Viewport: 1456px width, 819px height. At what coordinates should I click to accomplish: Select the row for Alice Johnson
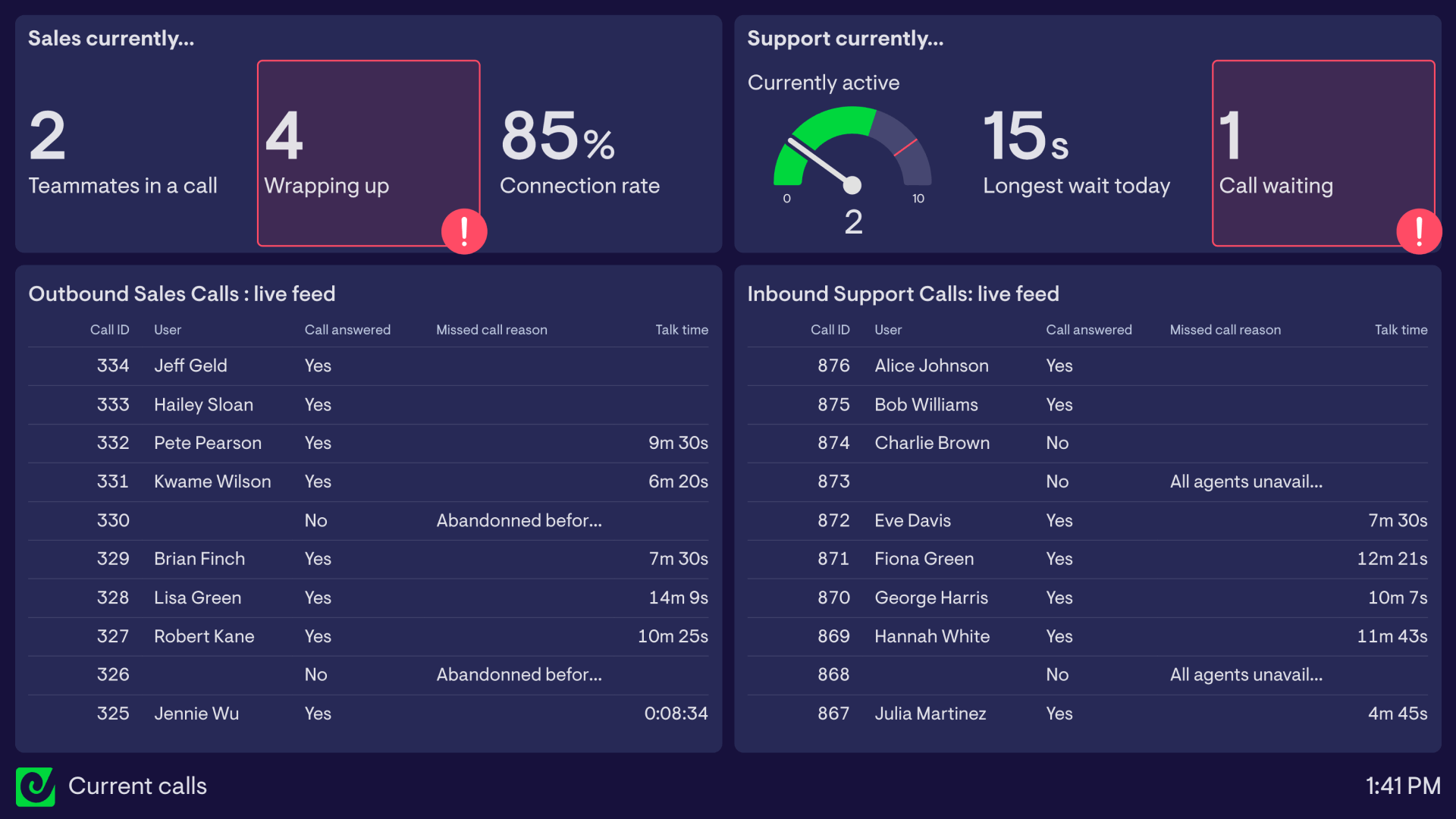(931, 366)
